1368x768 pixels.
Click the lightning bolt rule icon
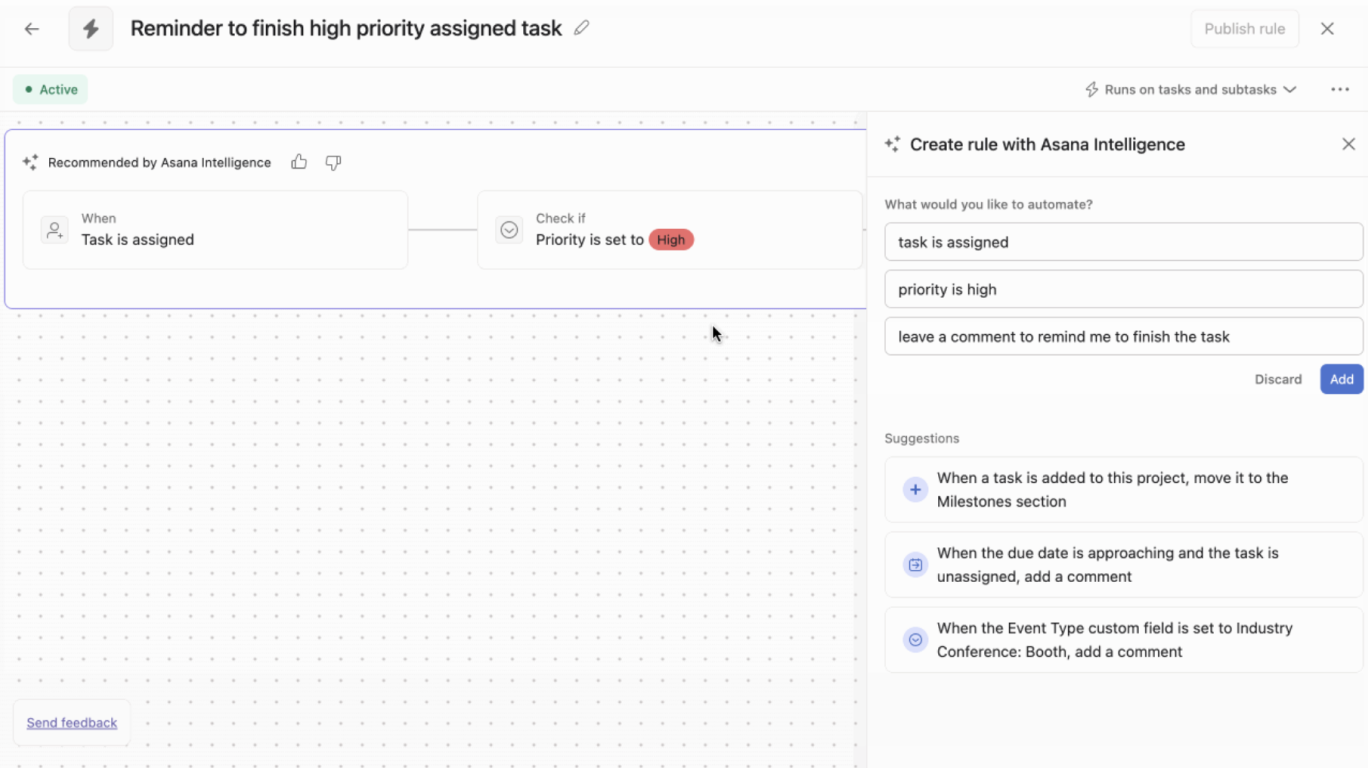[x=90, y=28]
